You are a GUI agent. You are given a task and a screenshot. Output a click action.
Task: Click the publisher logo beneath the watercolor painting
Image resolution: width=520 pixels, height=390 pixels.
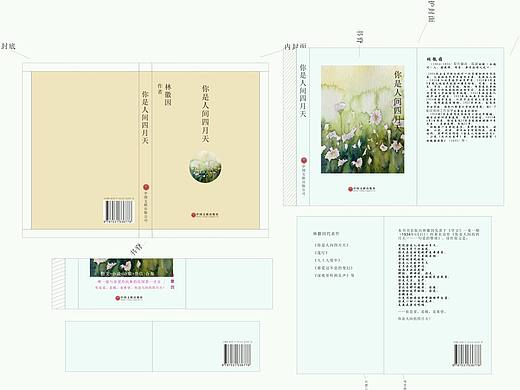tap(362, 189)
